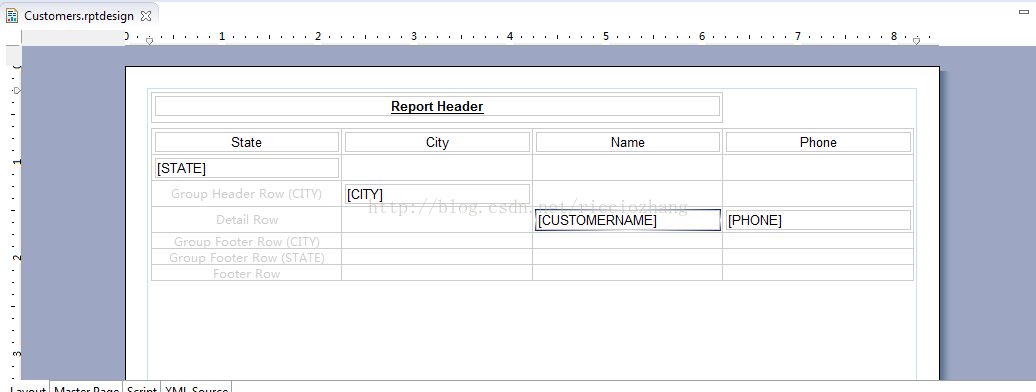Click the Group Footer Row (STATE) cell

tap(246, 257)
